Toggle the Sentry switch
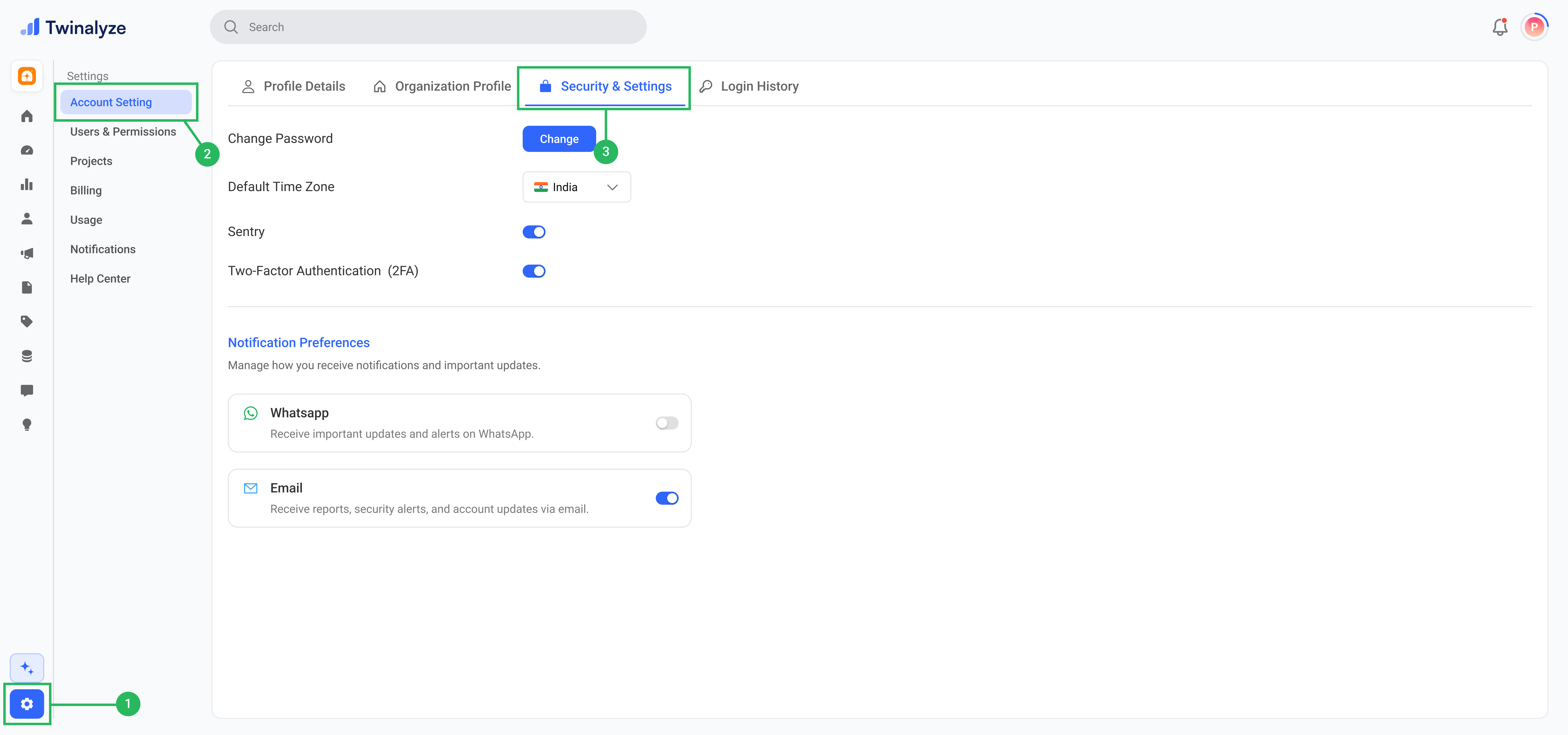This screenshot has width=1568, height=735. point(534,232)
